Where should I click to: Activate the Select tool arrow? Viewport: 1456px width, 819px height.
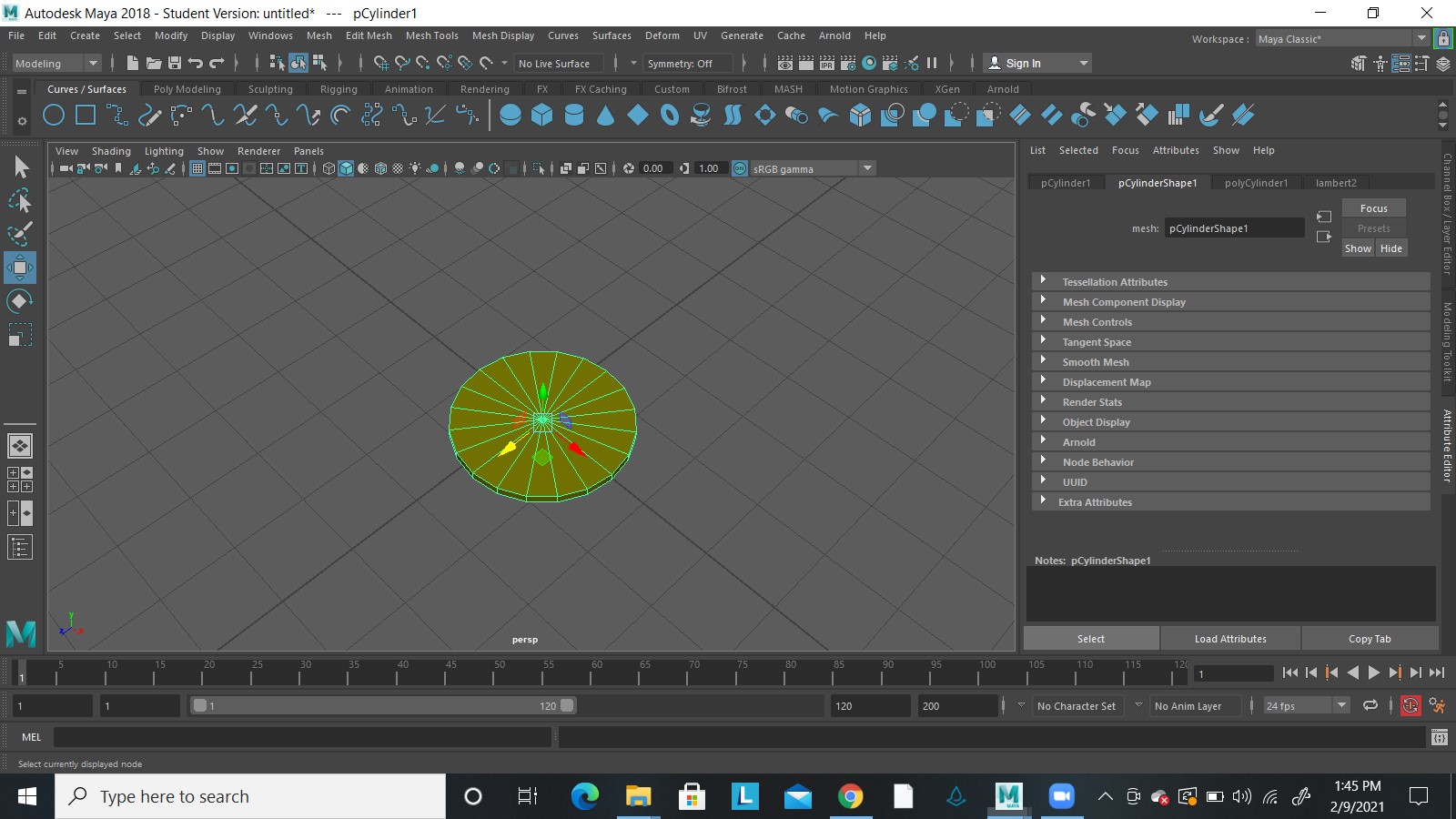click(20, 167)
